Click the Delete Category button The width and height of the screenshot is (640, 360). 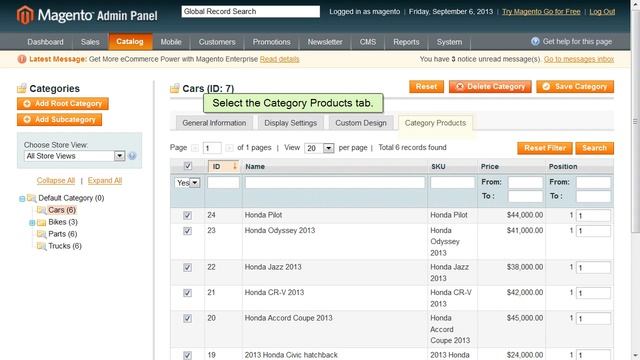(x=490, y=87)
